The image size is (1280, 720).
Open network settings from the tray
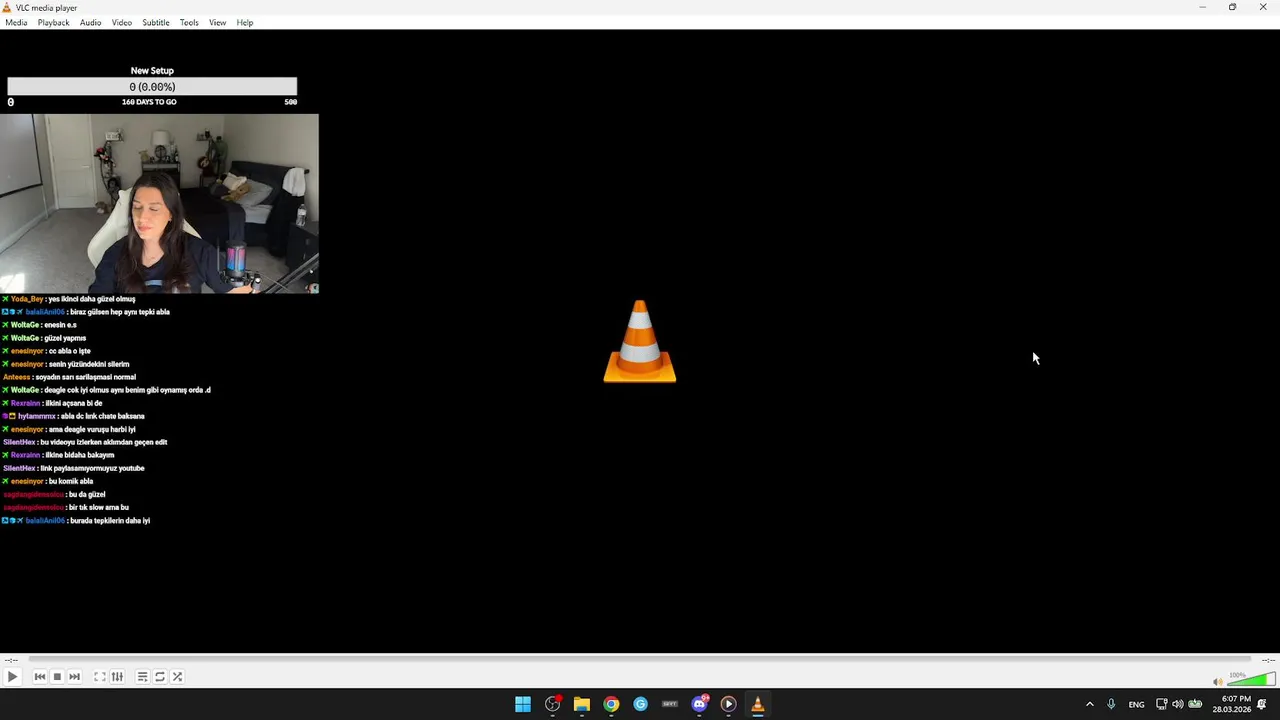[x=1162, y=704]
